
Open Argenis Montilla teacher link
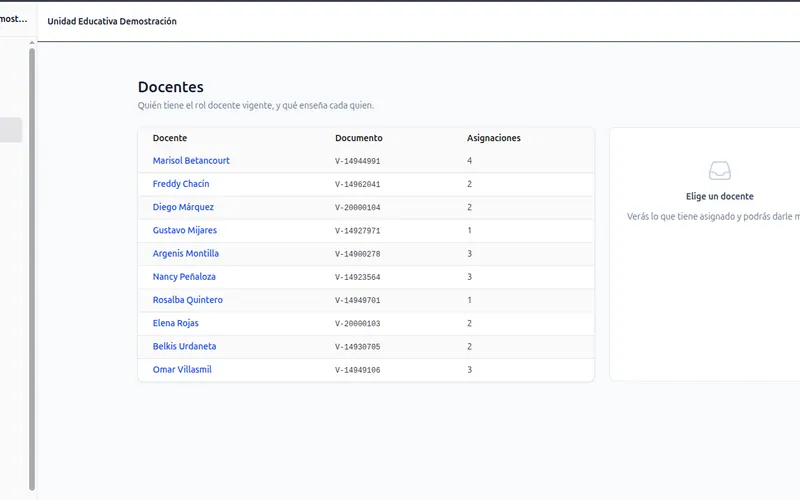[x=185, y=253]
